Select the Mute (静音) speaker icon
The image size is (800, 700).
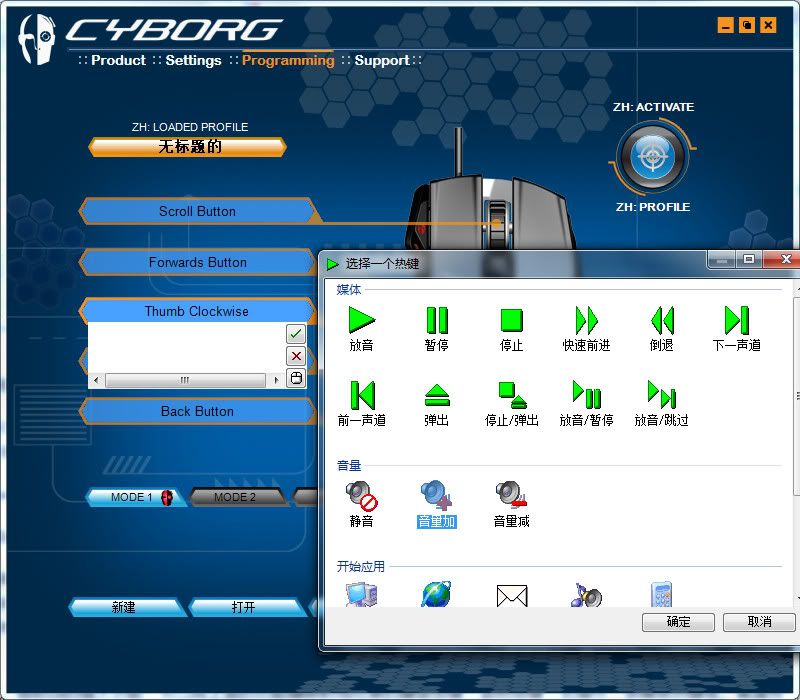[x=361, y=495]
